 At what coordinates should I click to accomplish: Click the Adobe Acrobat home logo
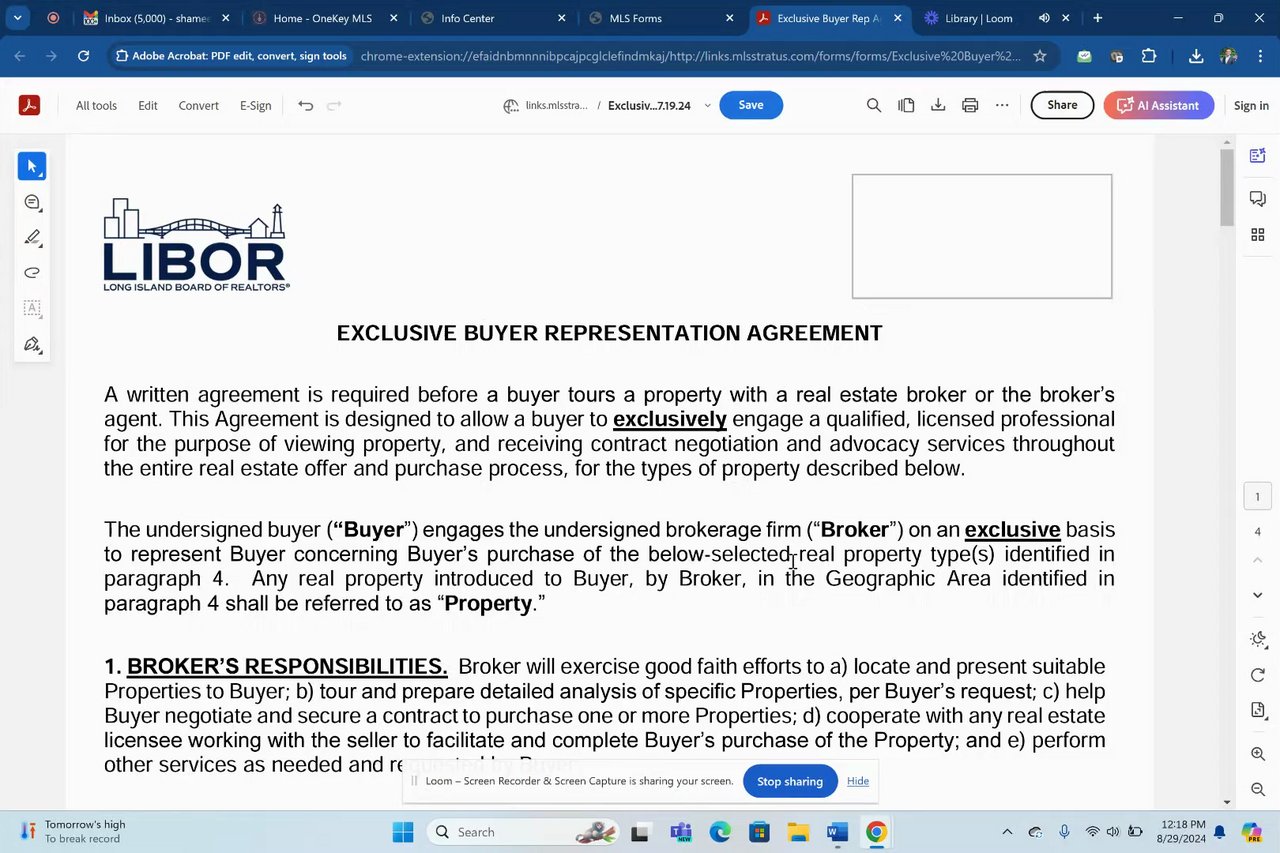(29, 105)
